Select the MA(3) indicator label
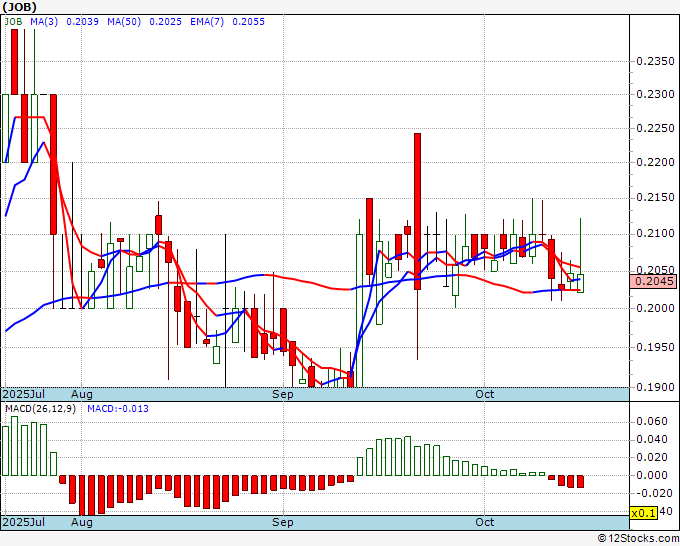680x546 pixels. point(44,22)
